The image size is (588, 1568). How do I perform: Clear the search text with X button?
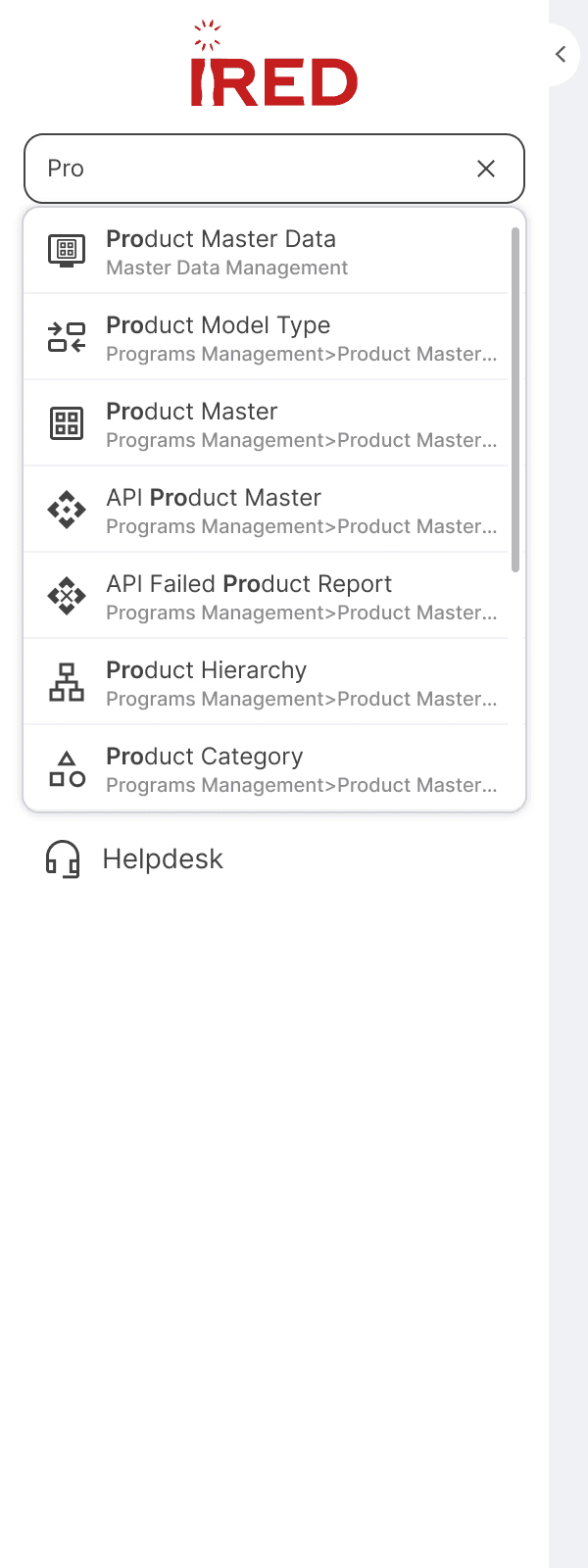pos(486,169)
